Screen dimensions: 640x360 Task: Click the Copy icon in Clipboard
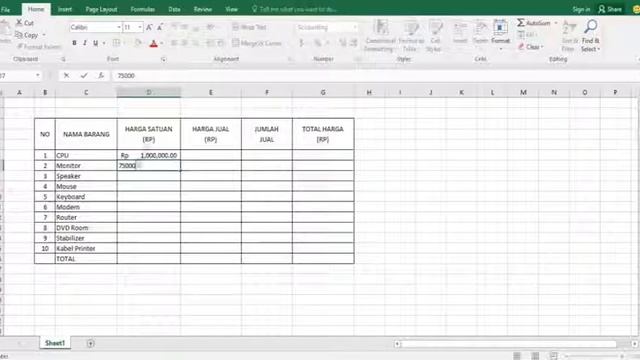click(19, 35)
